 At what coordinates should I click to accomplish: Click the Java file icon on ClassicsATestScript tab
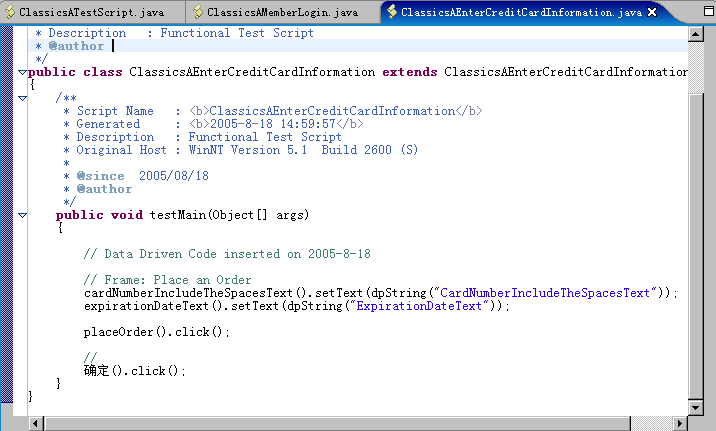coord(10,12)
